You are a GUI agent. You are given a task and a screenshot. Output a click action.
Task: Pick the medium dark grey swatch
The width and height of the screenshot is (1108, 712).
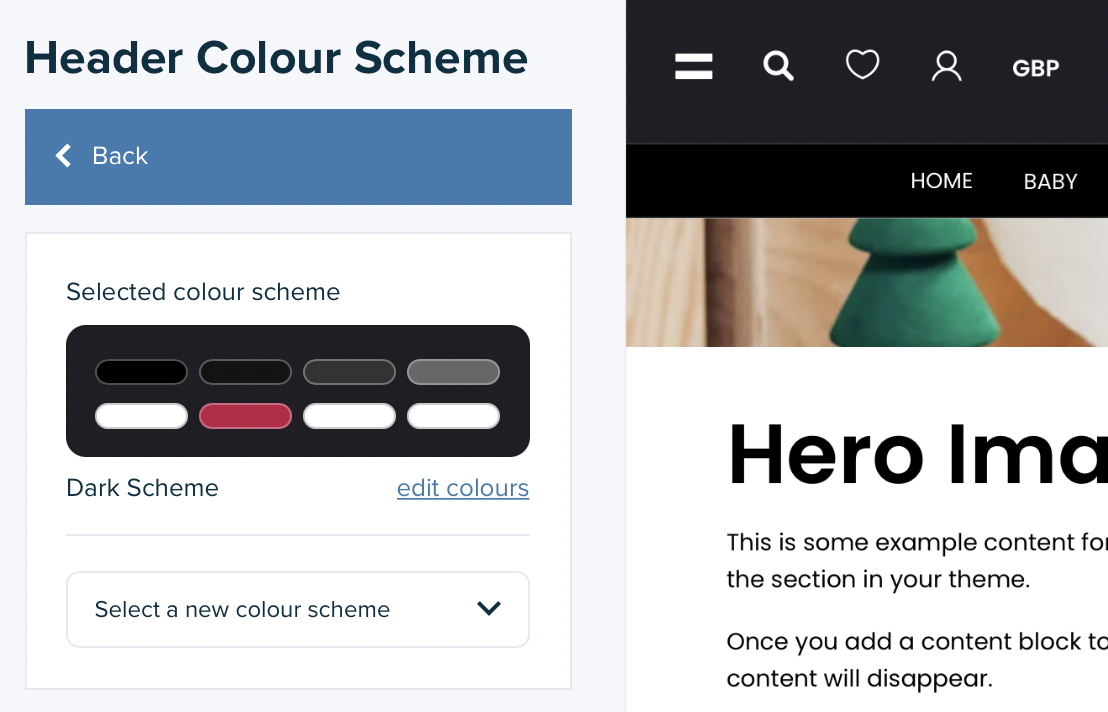pos(349,372)
